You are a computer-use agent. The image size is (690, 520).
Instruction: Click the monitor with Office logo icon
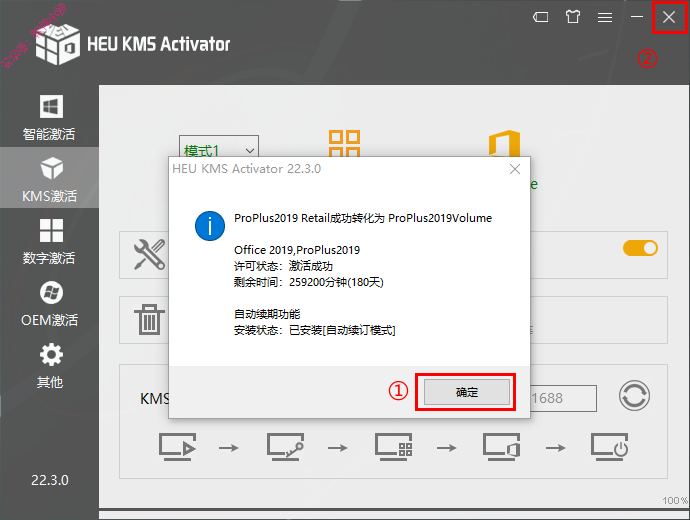(x=501, y=447)
